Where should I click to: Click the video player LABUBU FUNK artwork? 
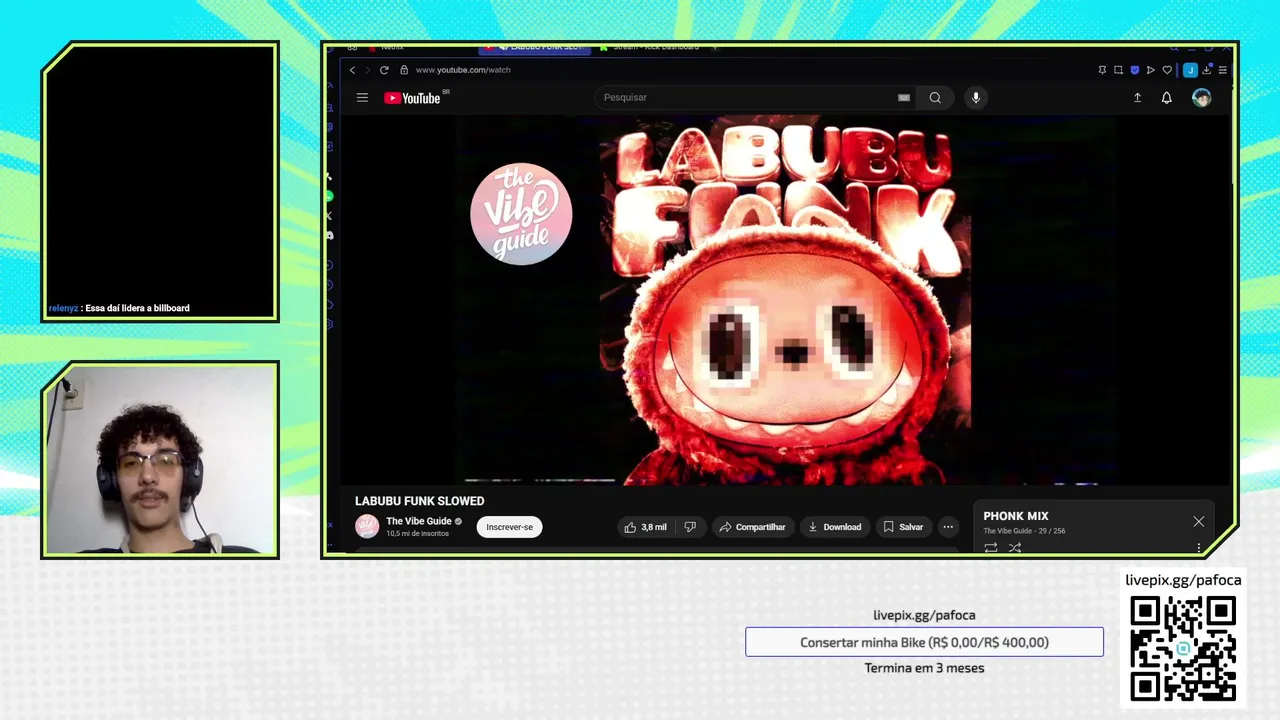[x=785, y=300]
